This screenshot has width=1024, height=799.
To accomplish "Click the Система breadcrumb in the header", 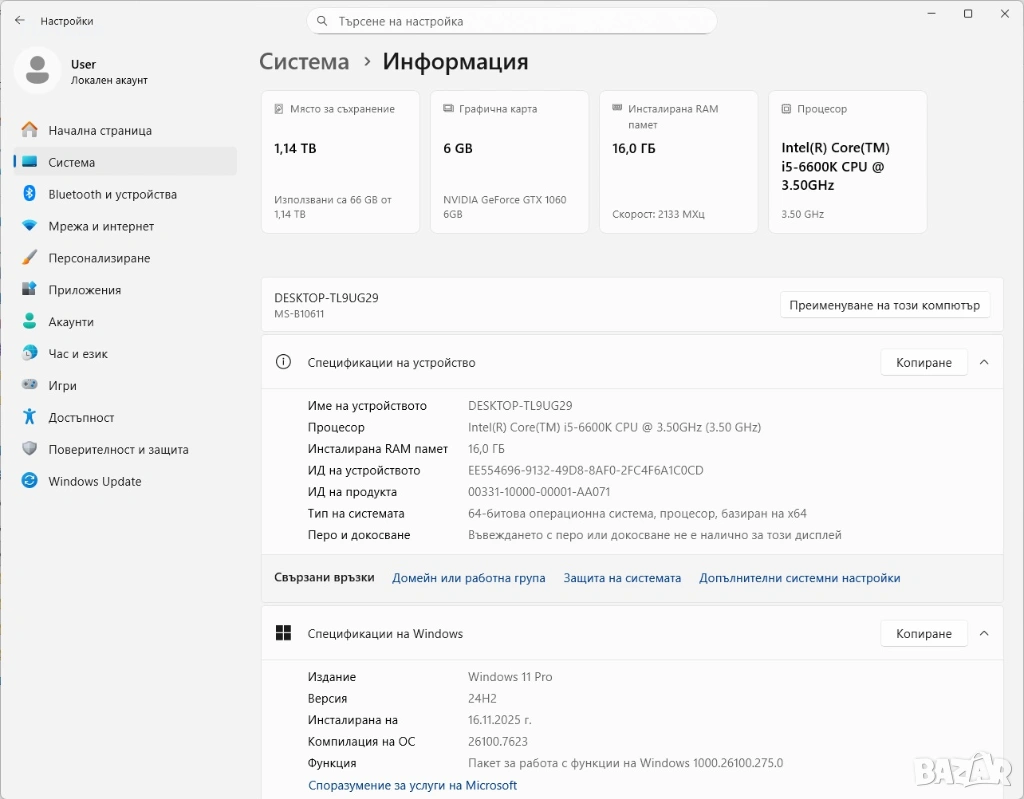I will 304,62.
